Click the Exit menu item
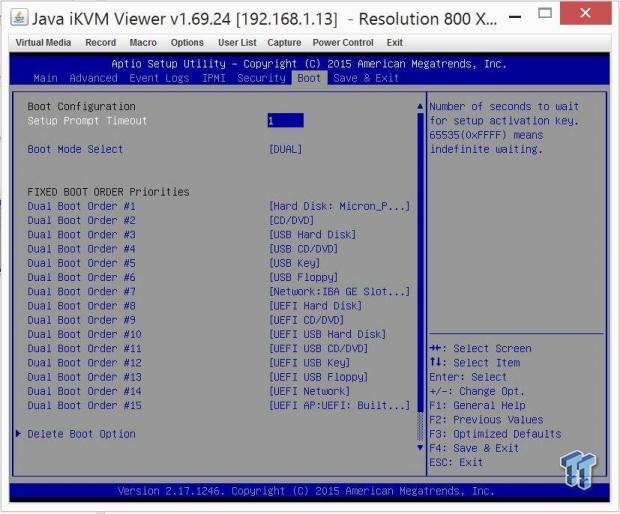This screenshot has height=514, width=620. pyautogui.click(x=395, y=43)
